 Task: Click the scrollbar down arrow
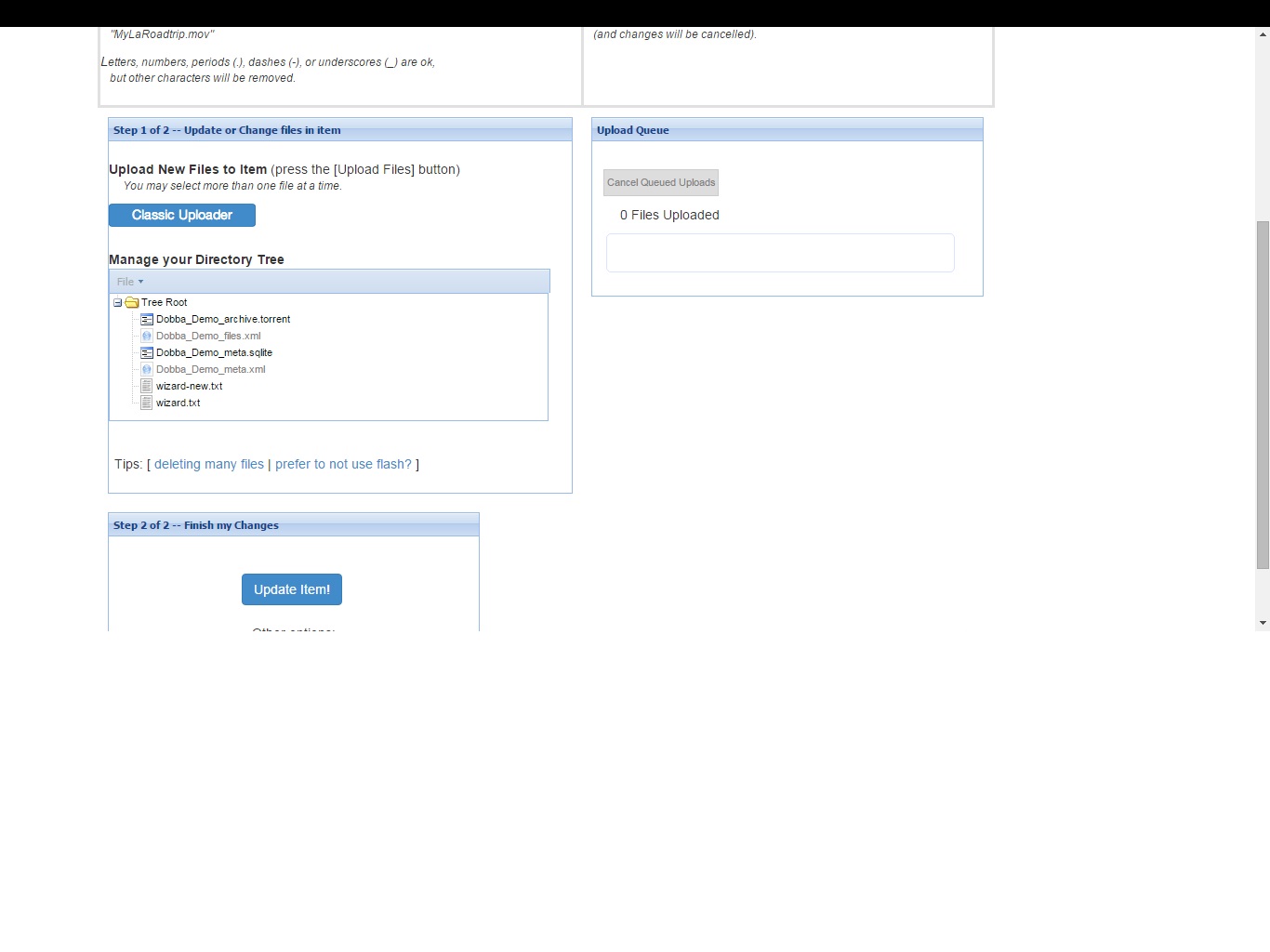tap(1263, 623)
